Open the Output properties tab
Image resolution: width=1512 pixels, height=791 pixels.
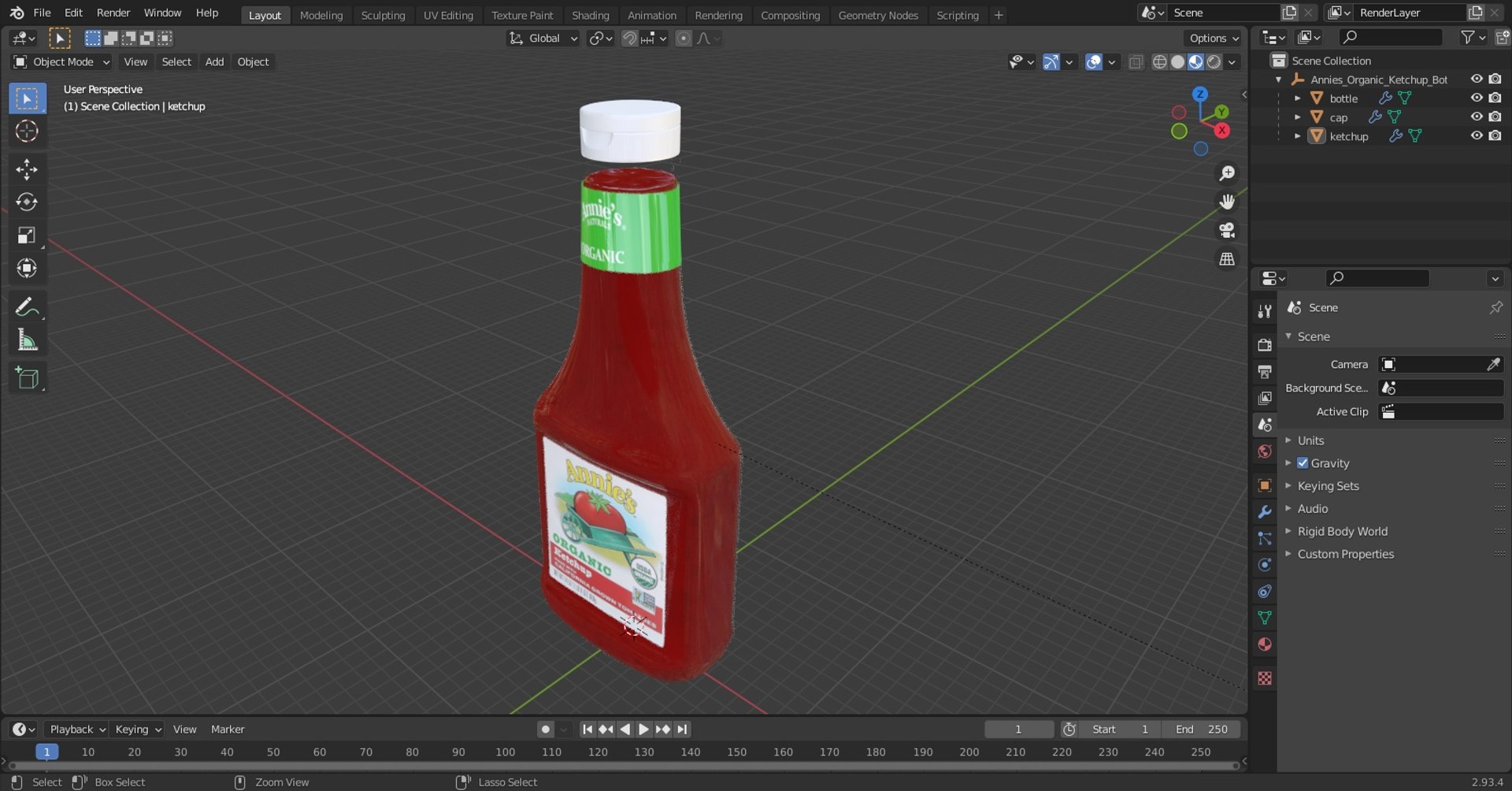pyautogui.click(x=1265, y=372)
